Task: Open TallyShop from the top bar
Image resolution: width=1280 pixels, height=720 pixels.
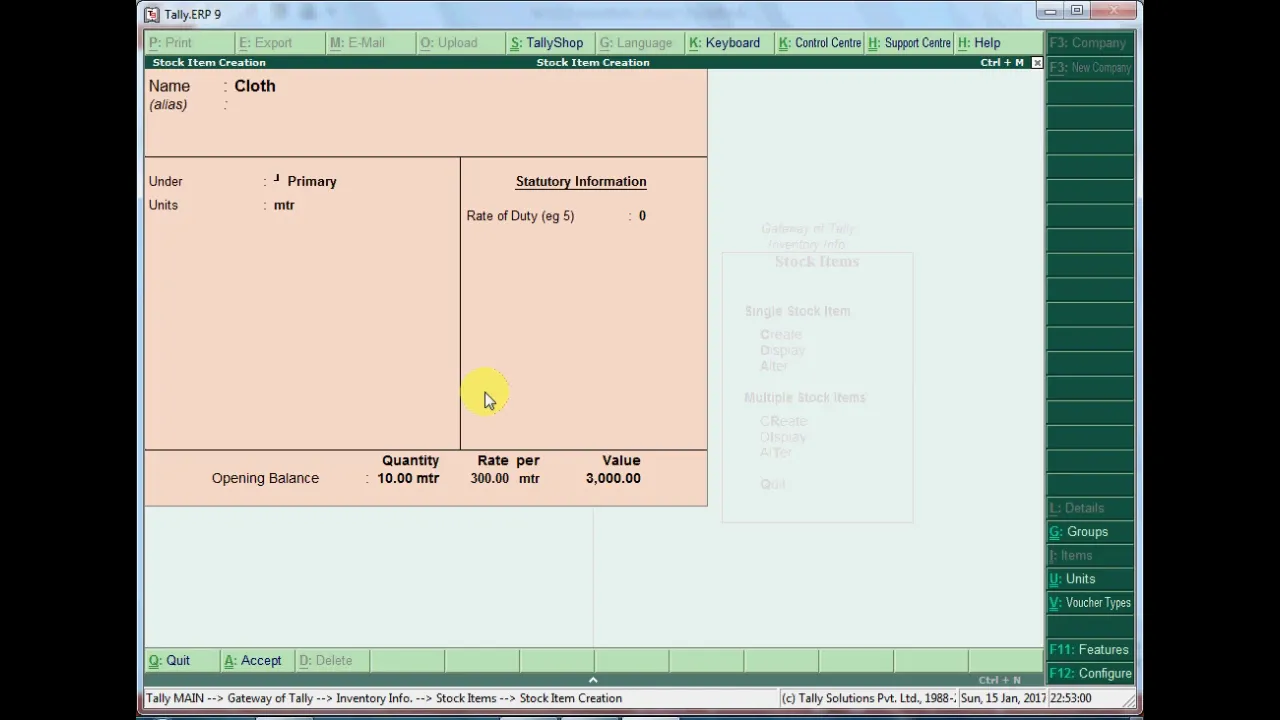Action: point(550,43)
